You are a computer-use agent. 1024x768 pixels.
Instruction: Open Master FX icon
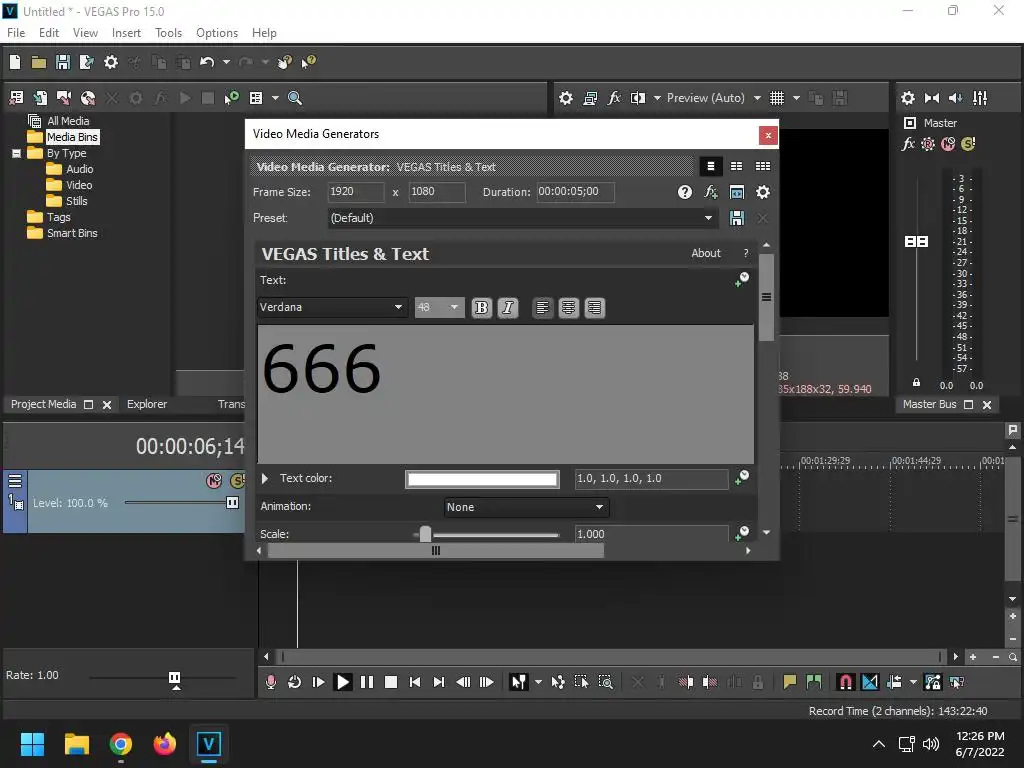(x=908, y=144)
